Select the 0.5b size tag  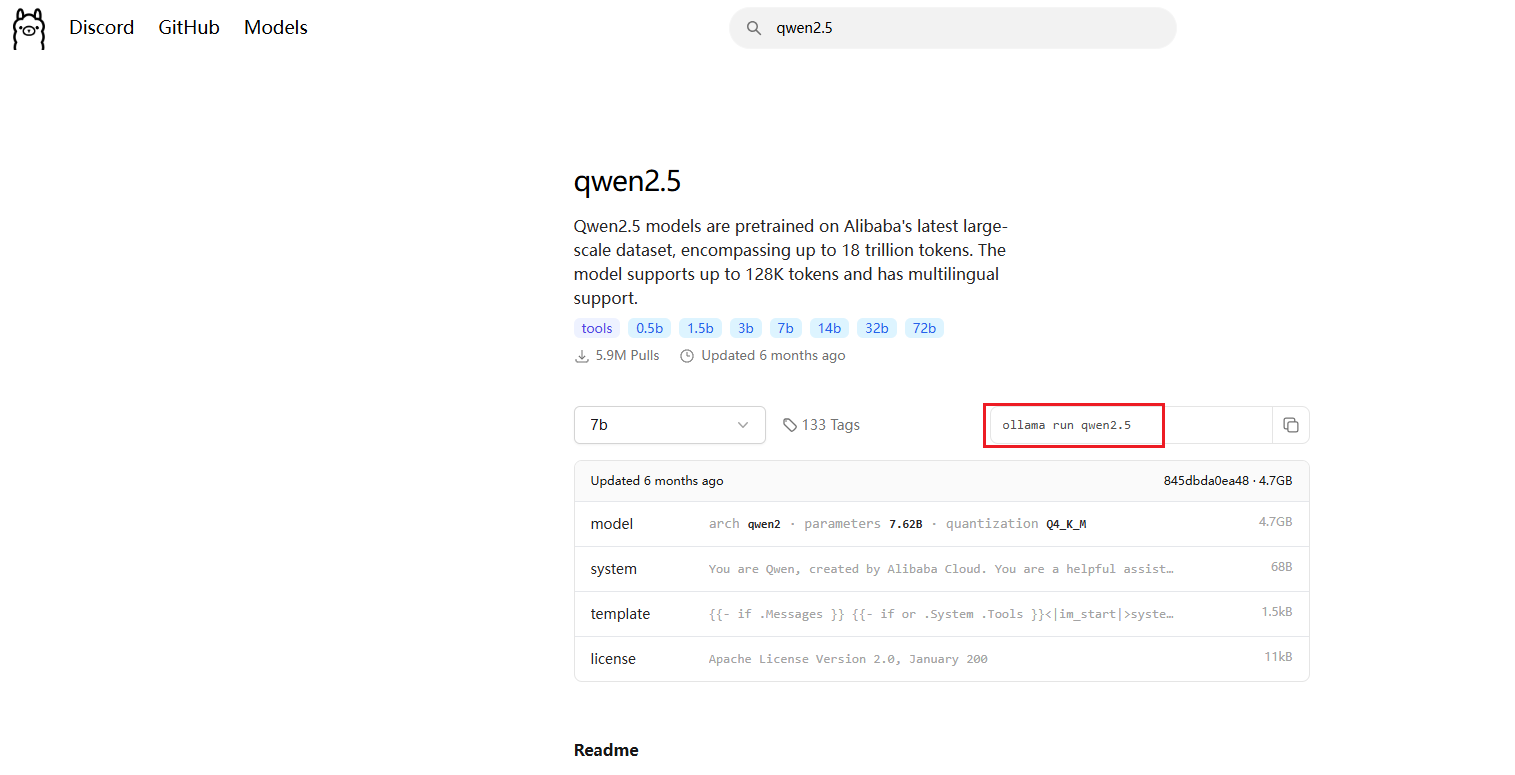tap(649, 328)
